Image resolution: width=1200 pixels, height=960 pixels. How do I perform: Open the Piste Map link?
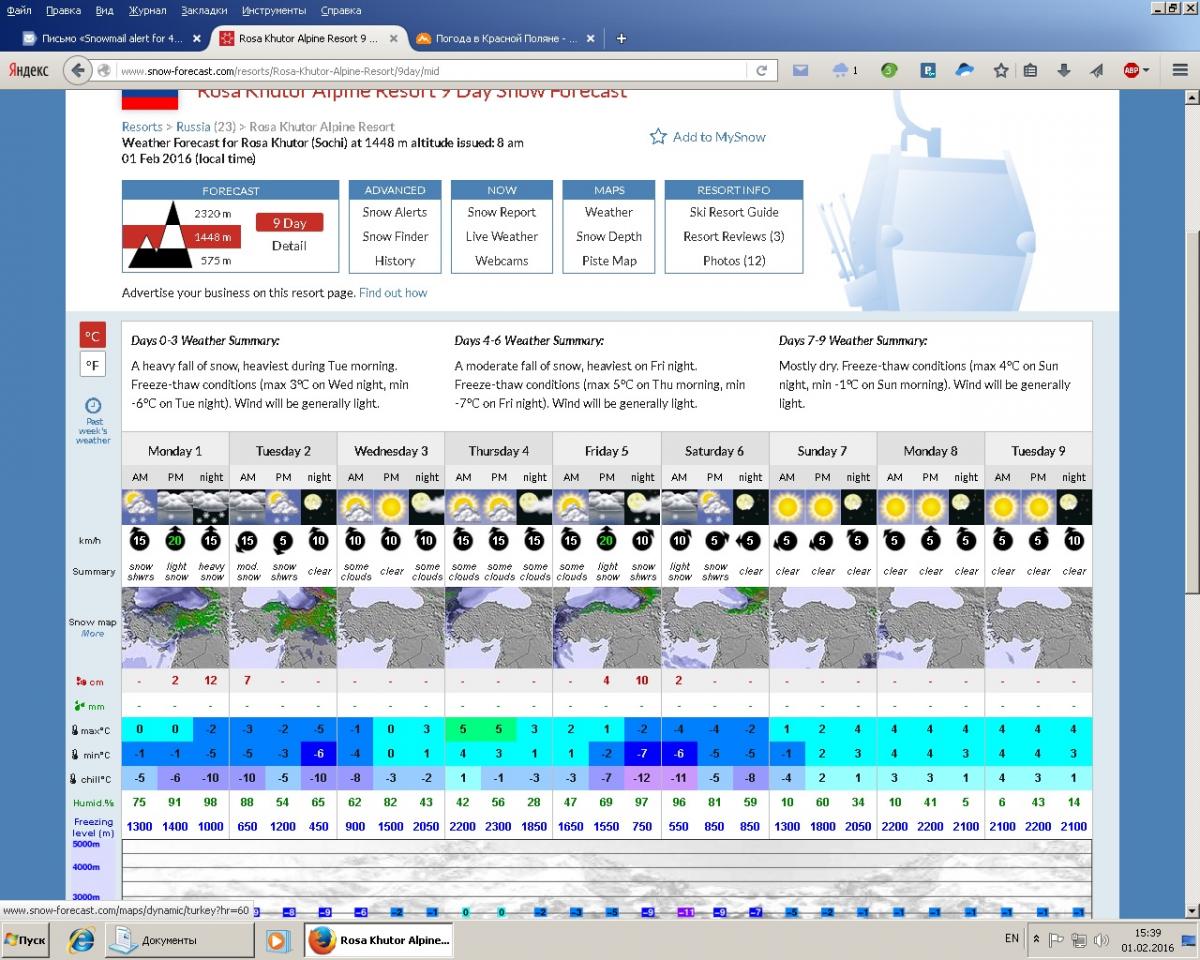[609, 261]
